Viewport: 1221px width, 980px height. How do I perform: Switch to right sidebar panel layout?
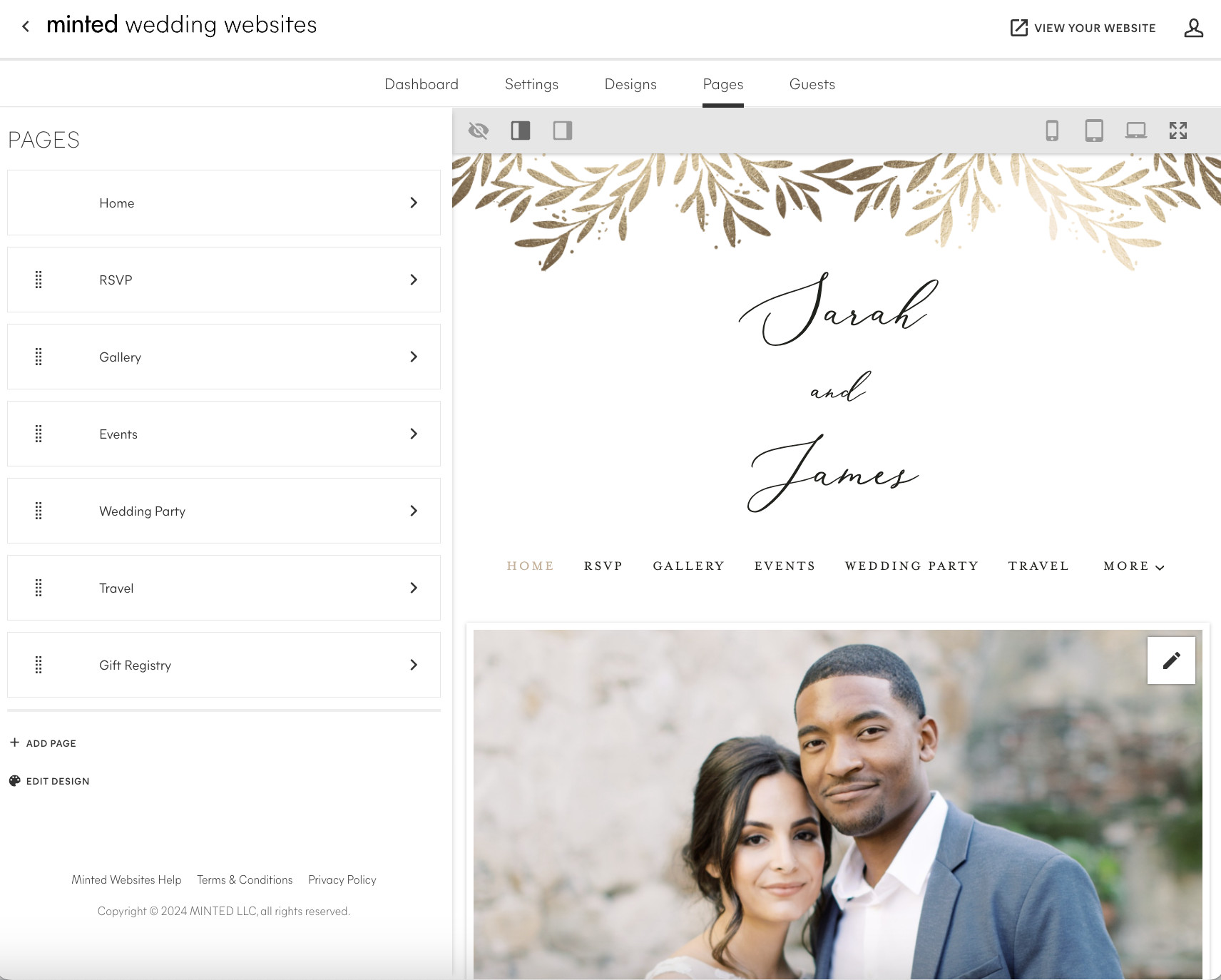point(563,131)
